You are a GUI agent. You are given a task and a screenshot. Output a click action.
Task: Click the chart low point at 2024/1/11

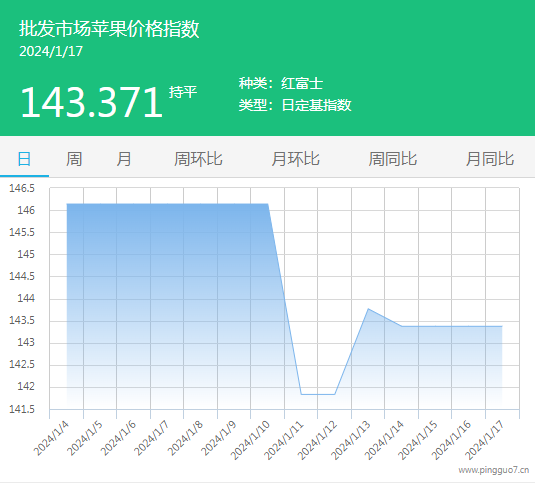(301, 394)
